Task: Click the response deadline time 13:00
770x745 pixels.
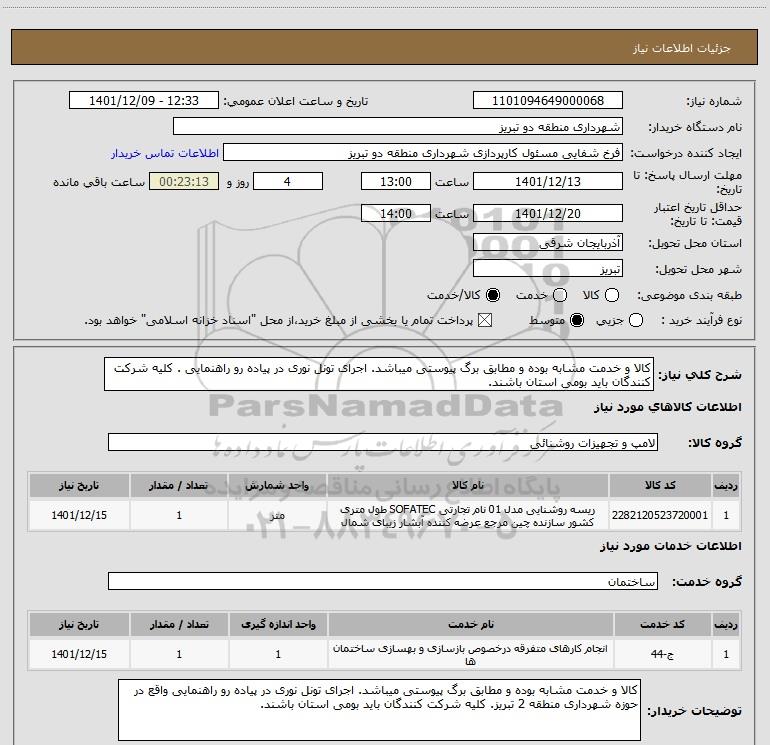Action: point(396,181)
